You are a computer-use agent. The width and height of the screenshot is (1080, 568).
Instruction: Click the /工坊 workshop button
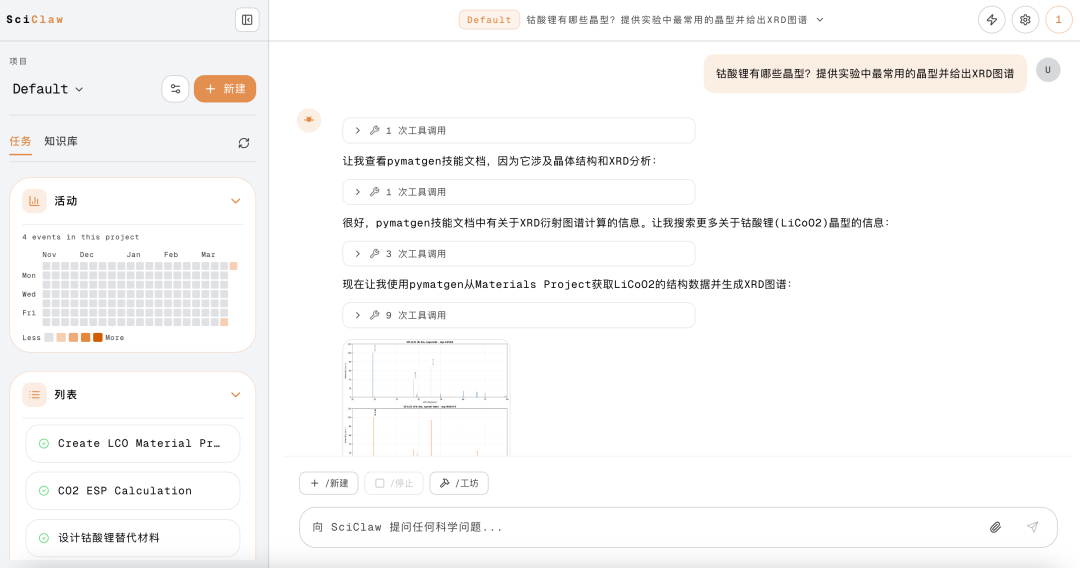click(459, 483)
